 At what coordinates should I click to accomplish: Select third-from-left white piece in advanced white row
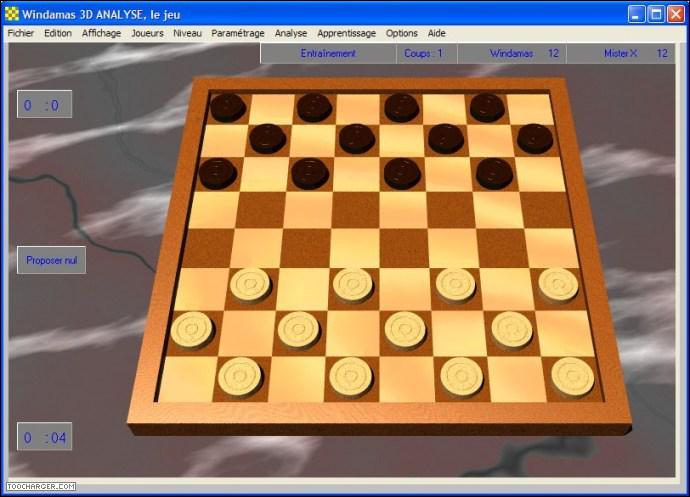pyautogui.click(x=455, y=286)
